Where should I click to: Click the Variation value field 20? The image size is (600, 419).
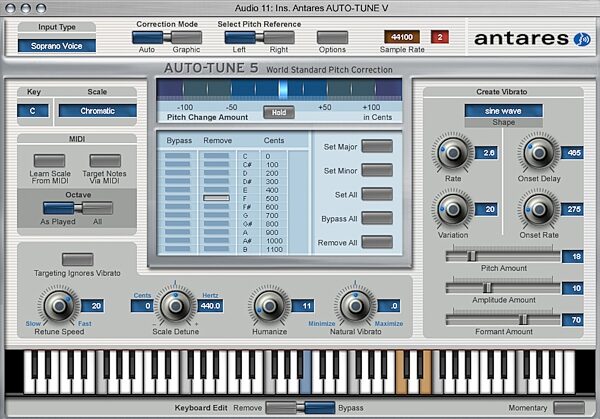pyautogui.click(x=486, y=209)
